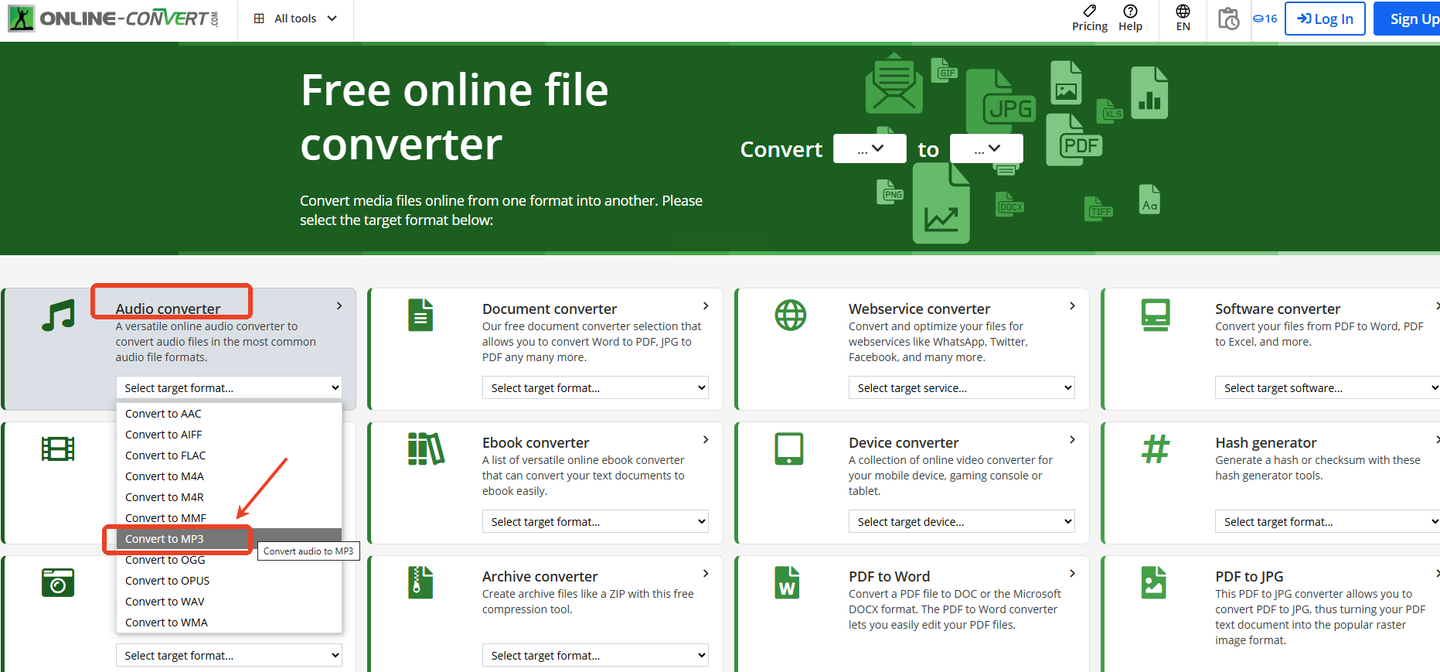Click the Webservice converter globe icon

[790, 315]
